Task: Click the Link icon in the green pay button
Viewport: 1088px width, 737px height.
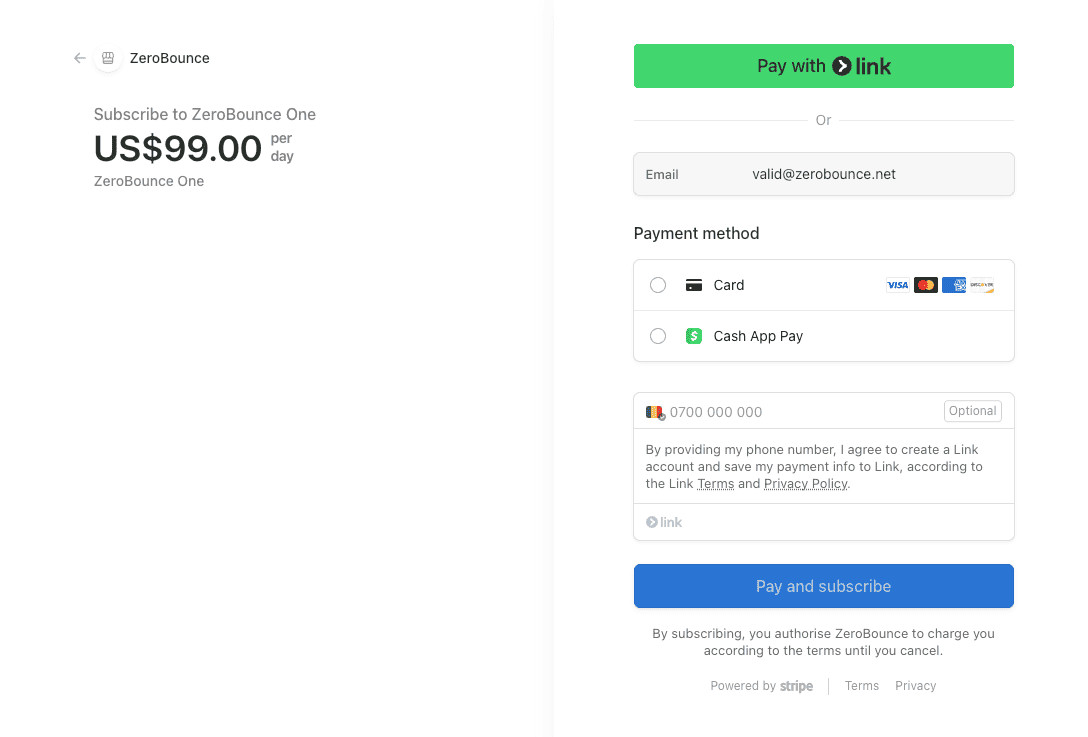Action: (x=845, y=65)
